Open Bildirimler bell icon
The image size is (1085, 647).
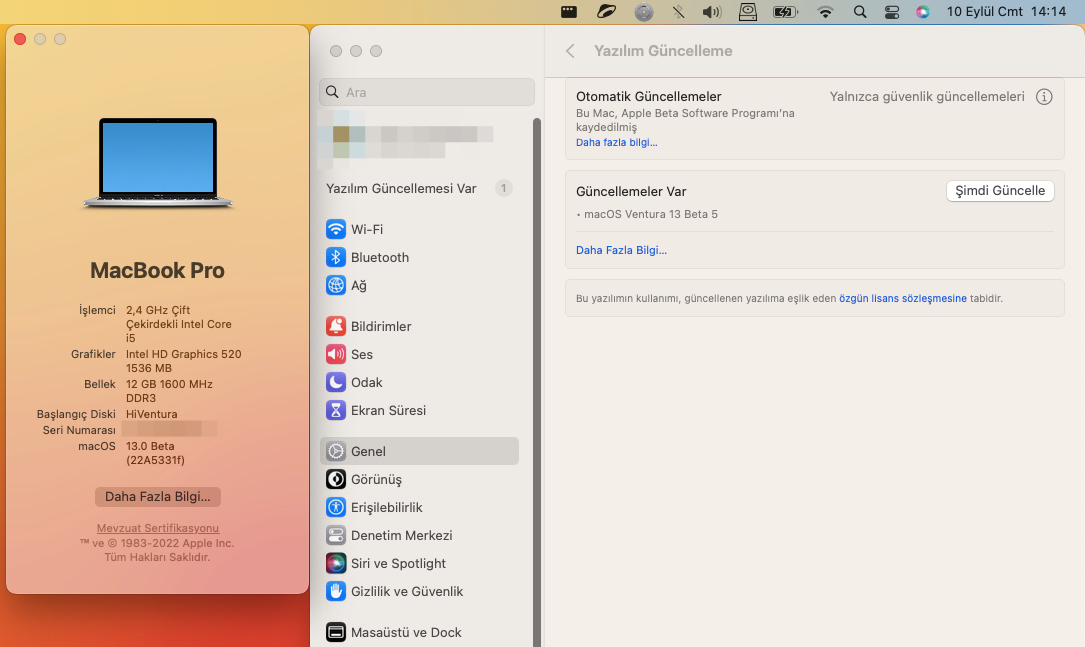coord(336,326)
